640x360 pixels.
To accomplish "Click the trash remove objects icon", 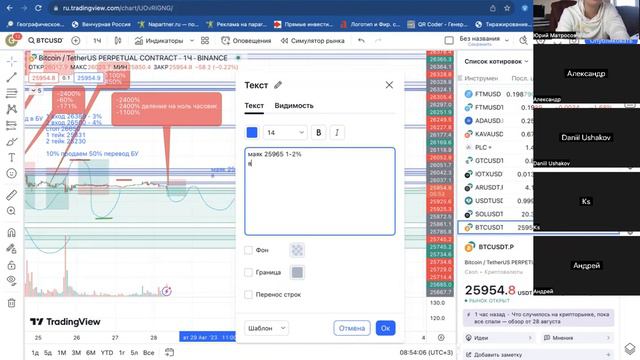I will pyautogui.click(x=11, y=302).
